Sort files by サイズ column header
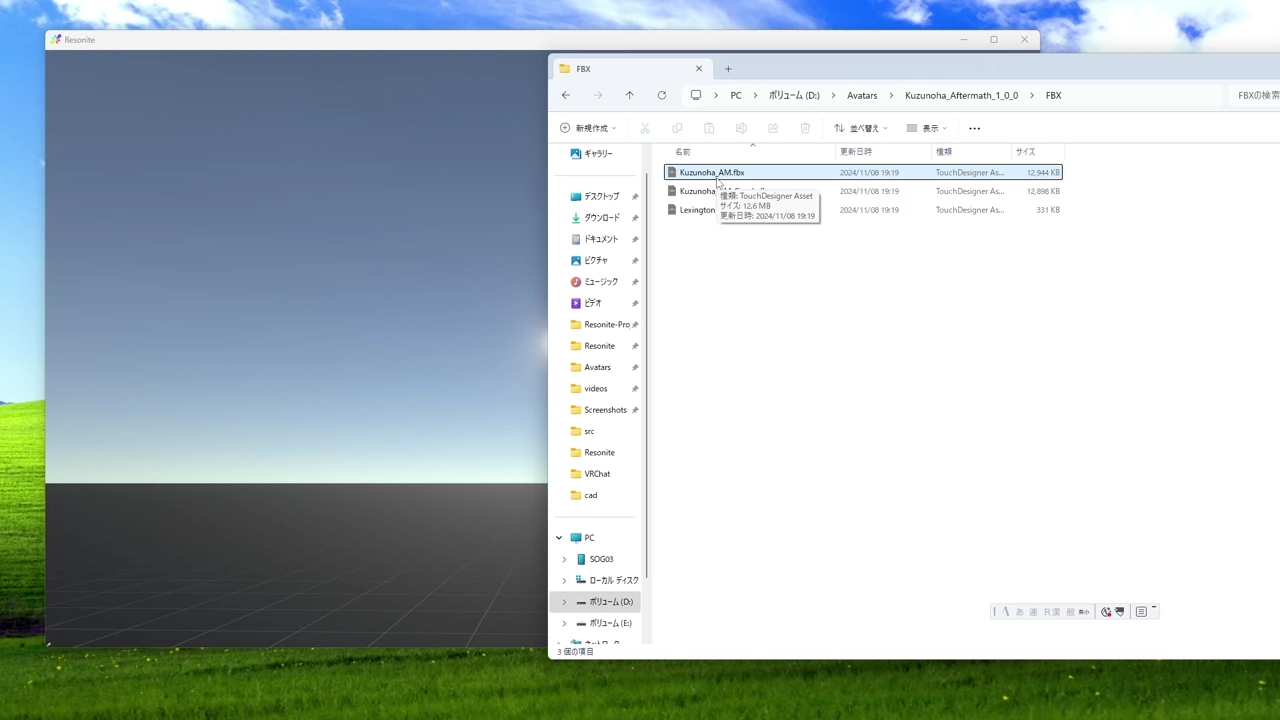 coord(1025,152)
